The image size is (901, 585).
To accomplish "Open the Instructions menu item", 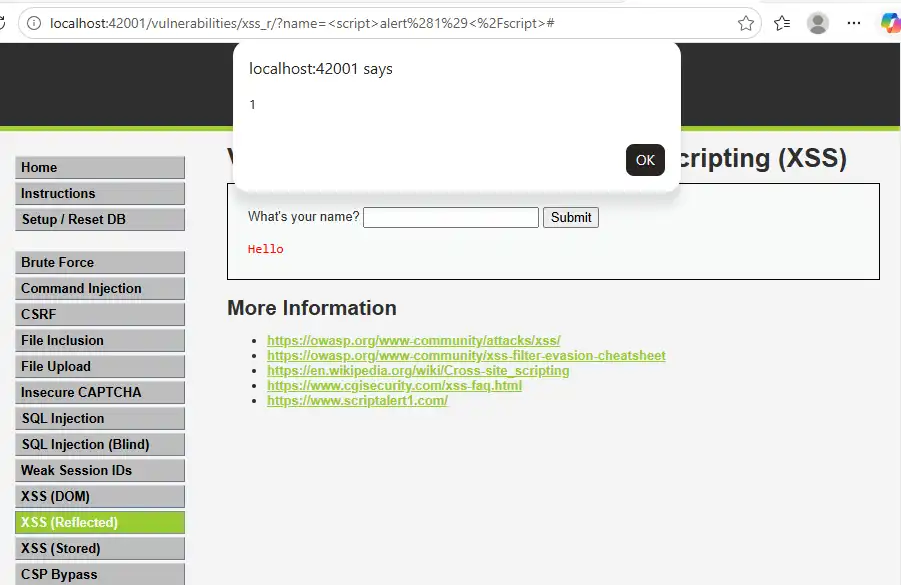I will pos(100,193).
